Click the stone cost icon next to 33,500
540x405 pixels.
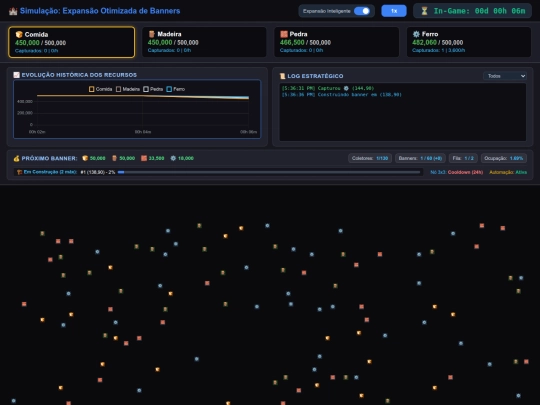click(x=144, y=158)
